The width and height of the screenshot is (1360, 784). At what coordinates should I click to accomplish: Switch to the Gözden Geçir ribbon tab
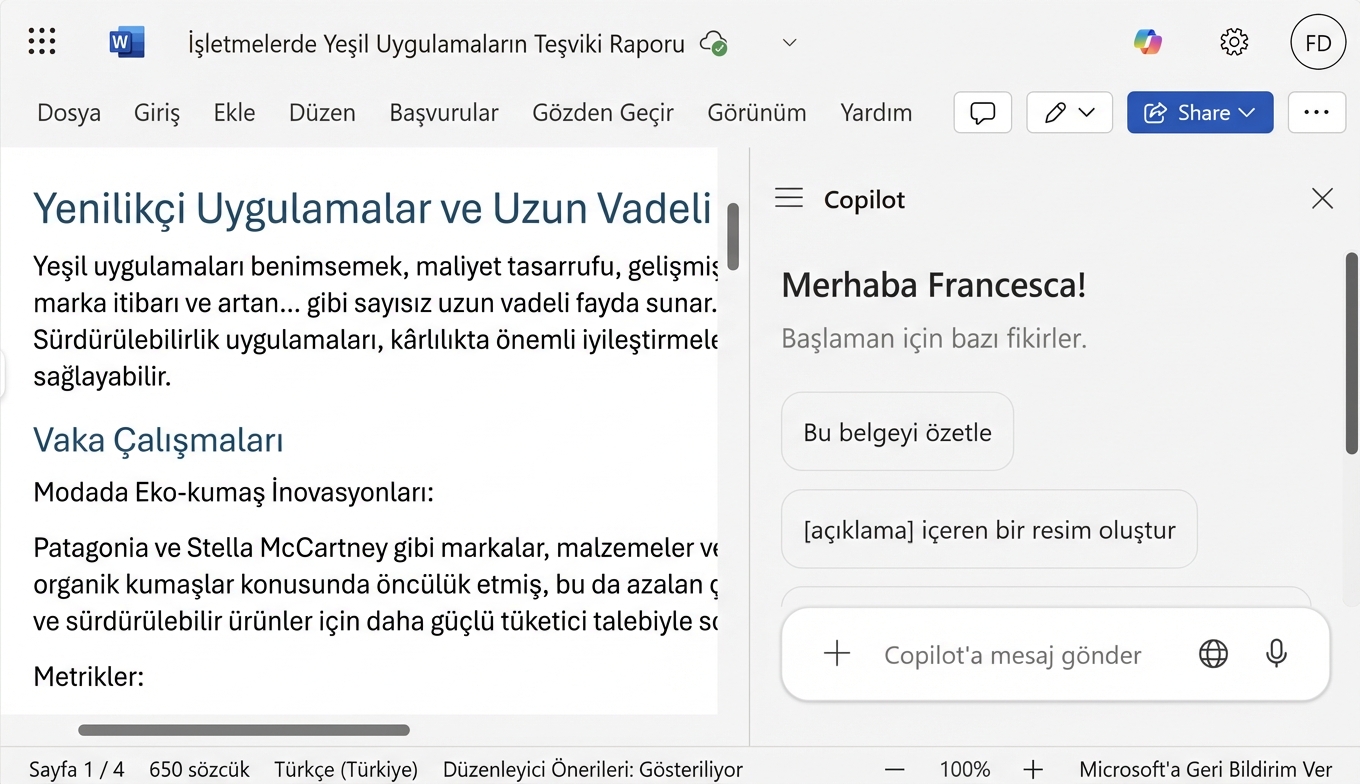pos(603,113)
